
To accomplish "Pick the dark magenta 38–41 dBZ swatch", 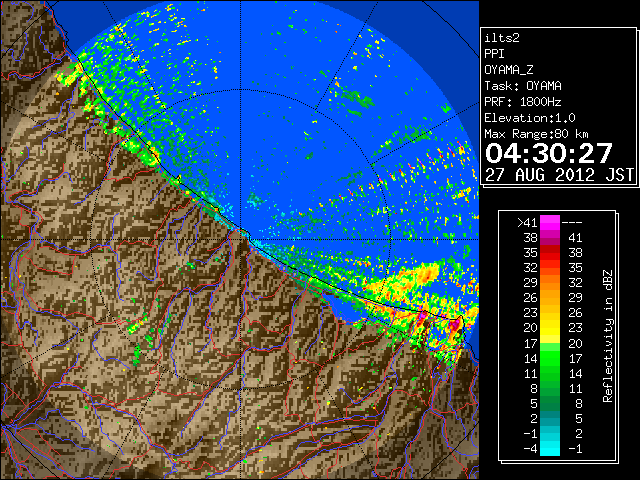I will point(550,238).
